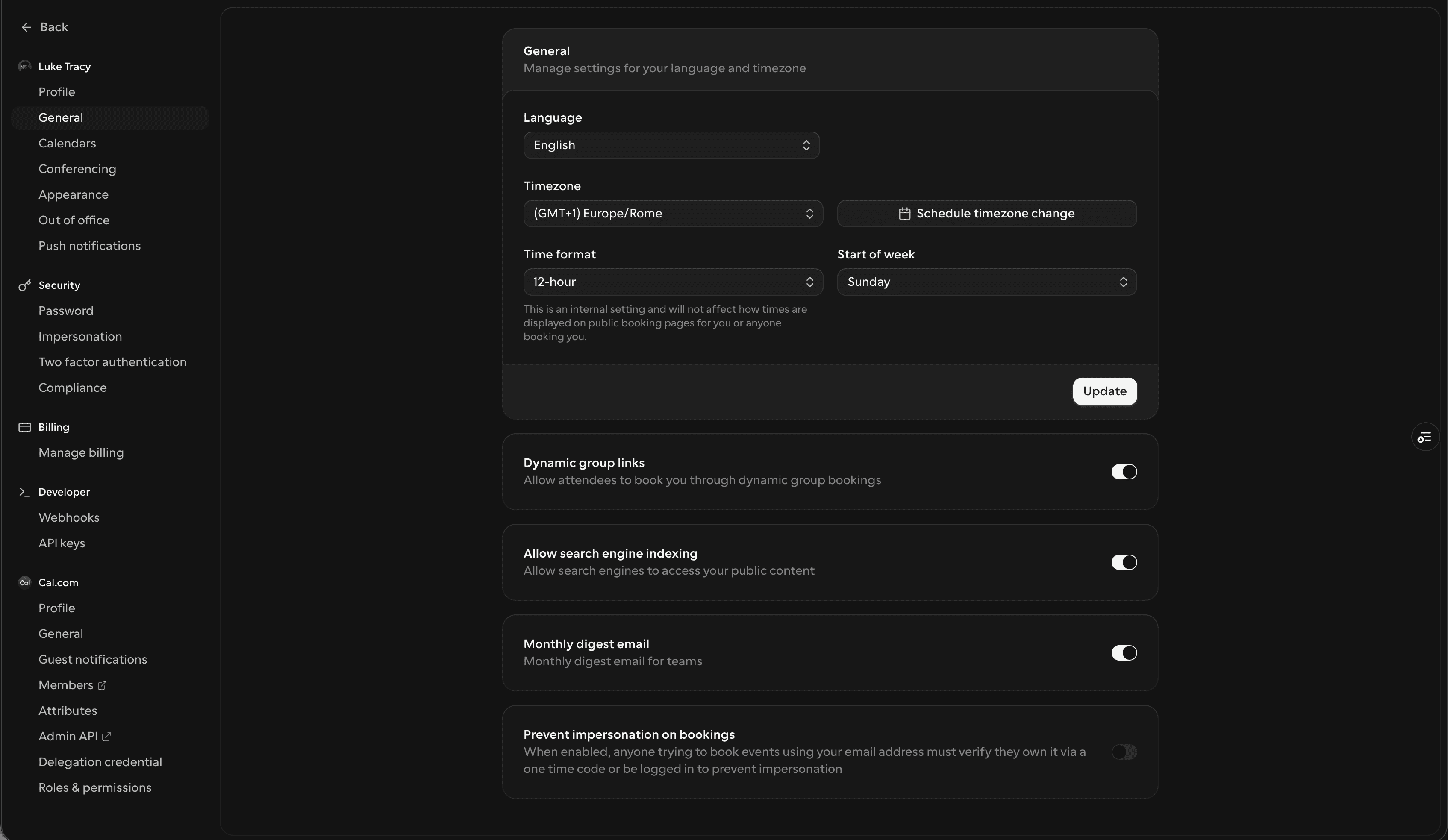Click the Security key icon
The image size is (1448, 840).
[24, 285]
